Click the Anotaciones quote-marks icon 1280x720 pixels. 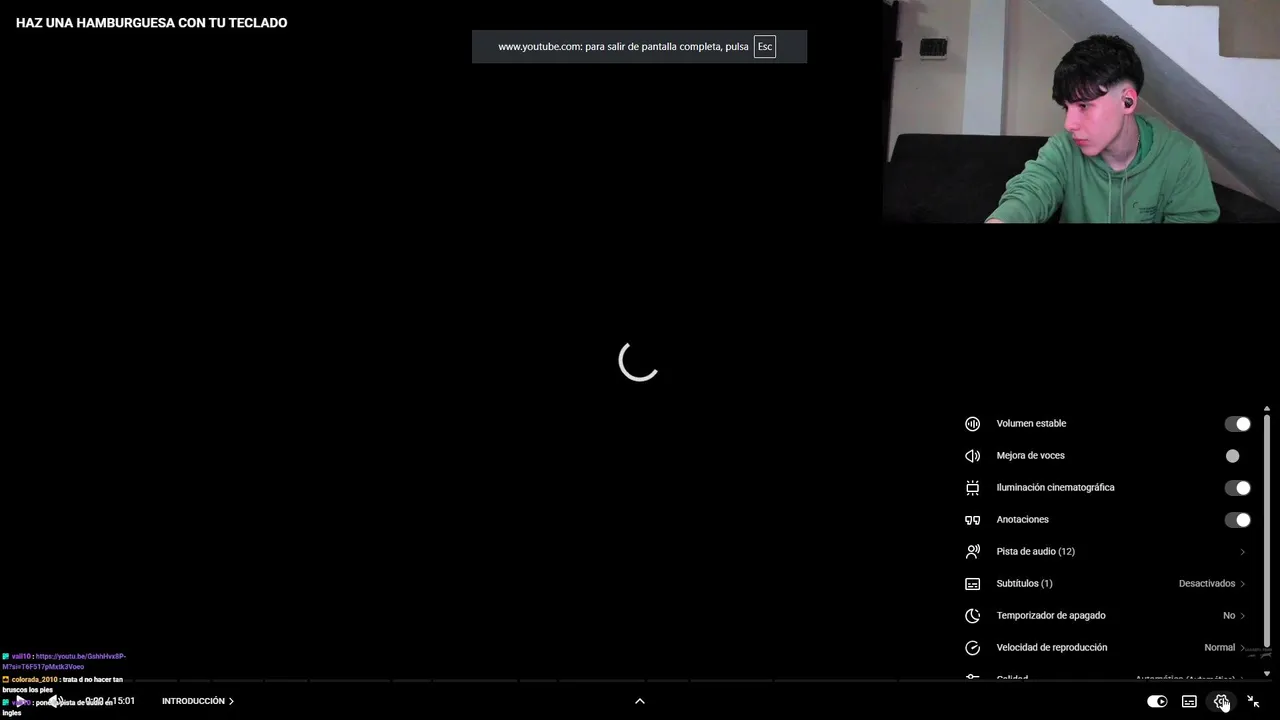[972, 520]
